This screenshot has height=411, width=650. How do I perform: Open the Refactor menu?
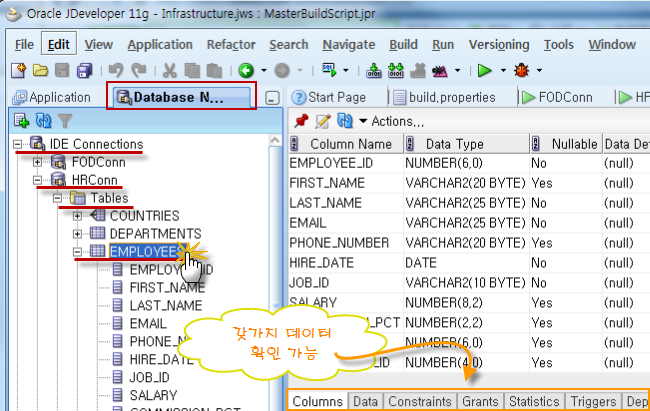(x=231, y=44)
